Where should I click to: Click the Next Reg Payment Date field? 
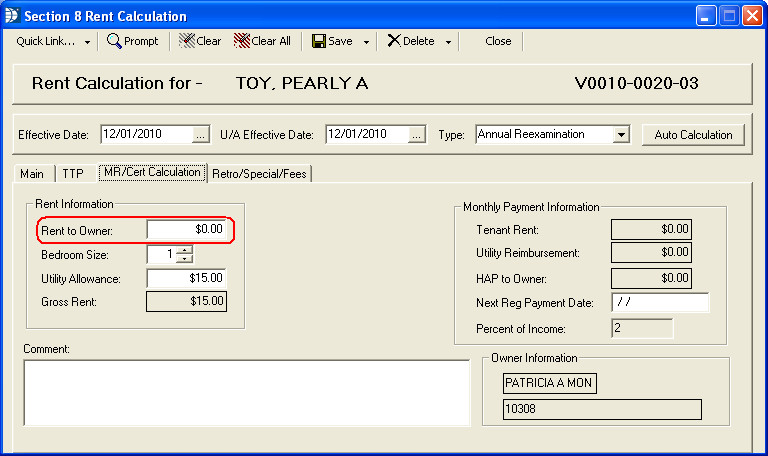tap(660, 302)
